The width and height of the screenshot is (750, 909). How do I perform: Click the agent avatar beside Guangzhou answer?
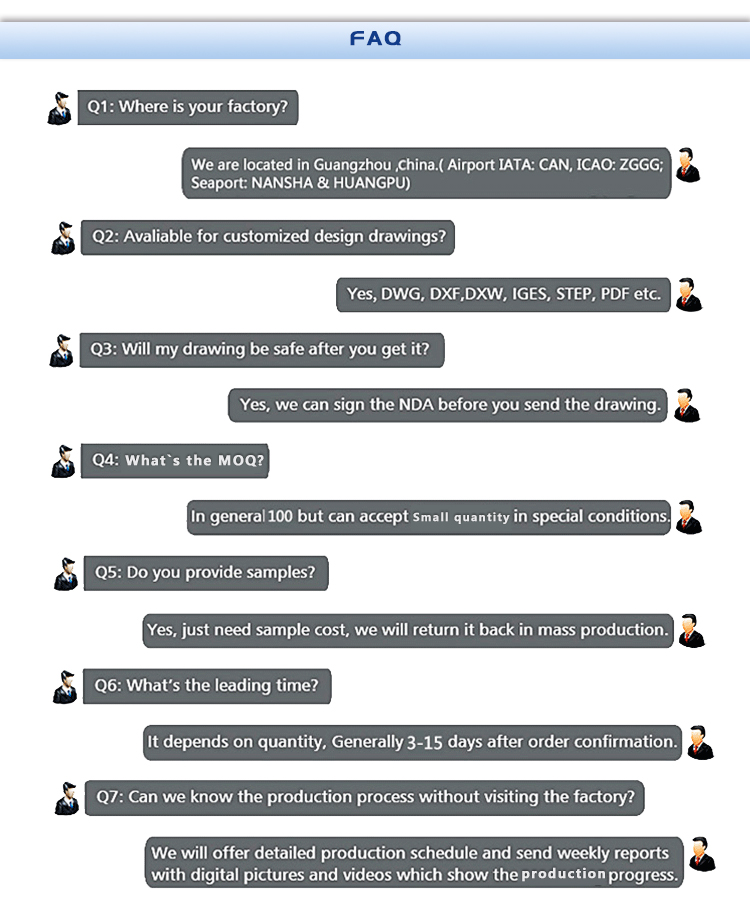point(687,165)
